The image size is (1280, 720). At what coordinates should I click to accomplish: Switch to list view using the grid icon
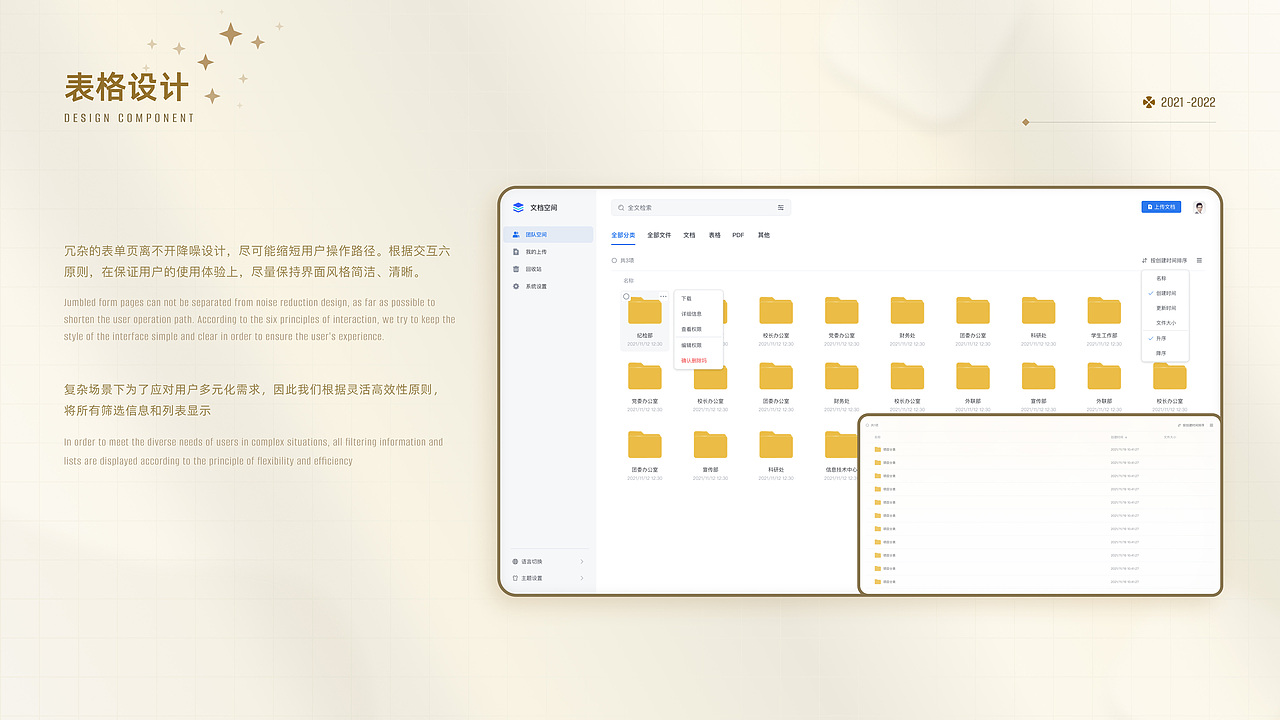[x=1199, y=261]
